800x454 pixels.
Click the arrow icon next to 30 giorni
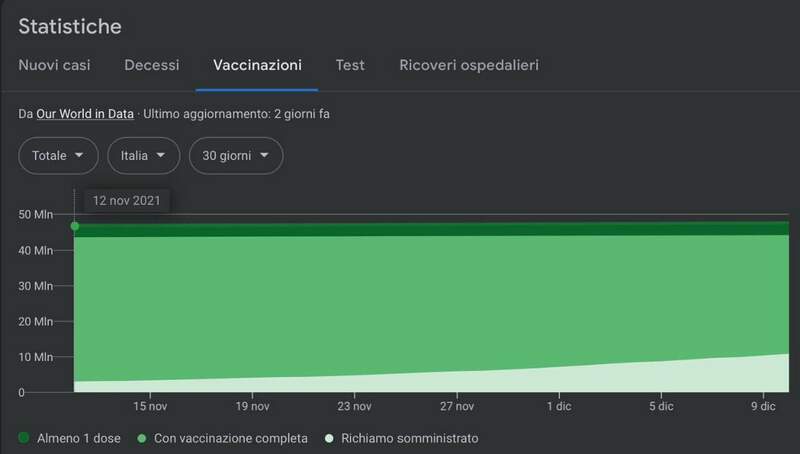pos(264,156)
